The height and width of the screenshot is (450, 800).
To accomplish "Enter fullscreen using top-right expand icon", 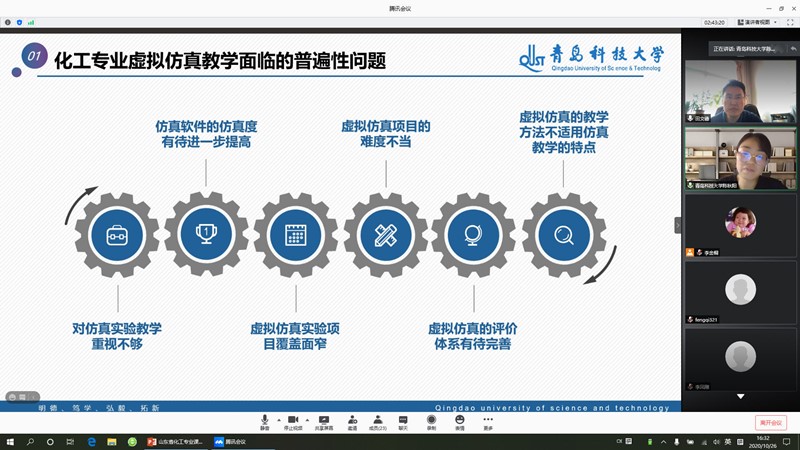I will [x=788, y=21].
